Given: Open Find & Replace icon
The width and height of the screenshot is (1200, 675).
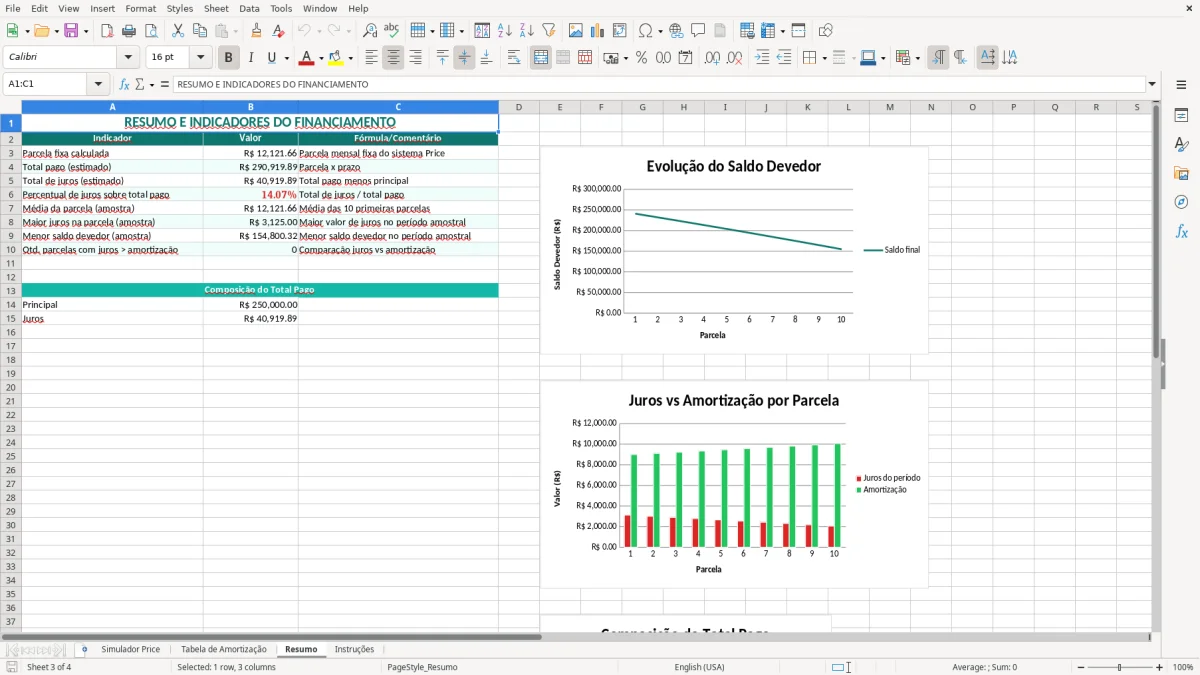Looking at the screenshot, I should click(x=370, y=31).
